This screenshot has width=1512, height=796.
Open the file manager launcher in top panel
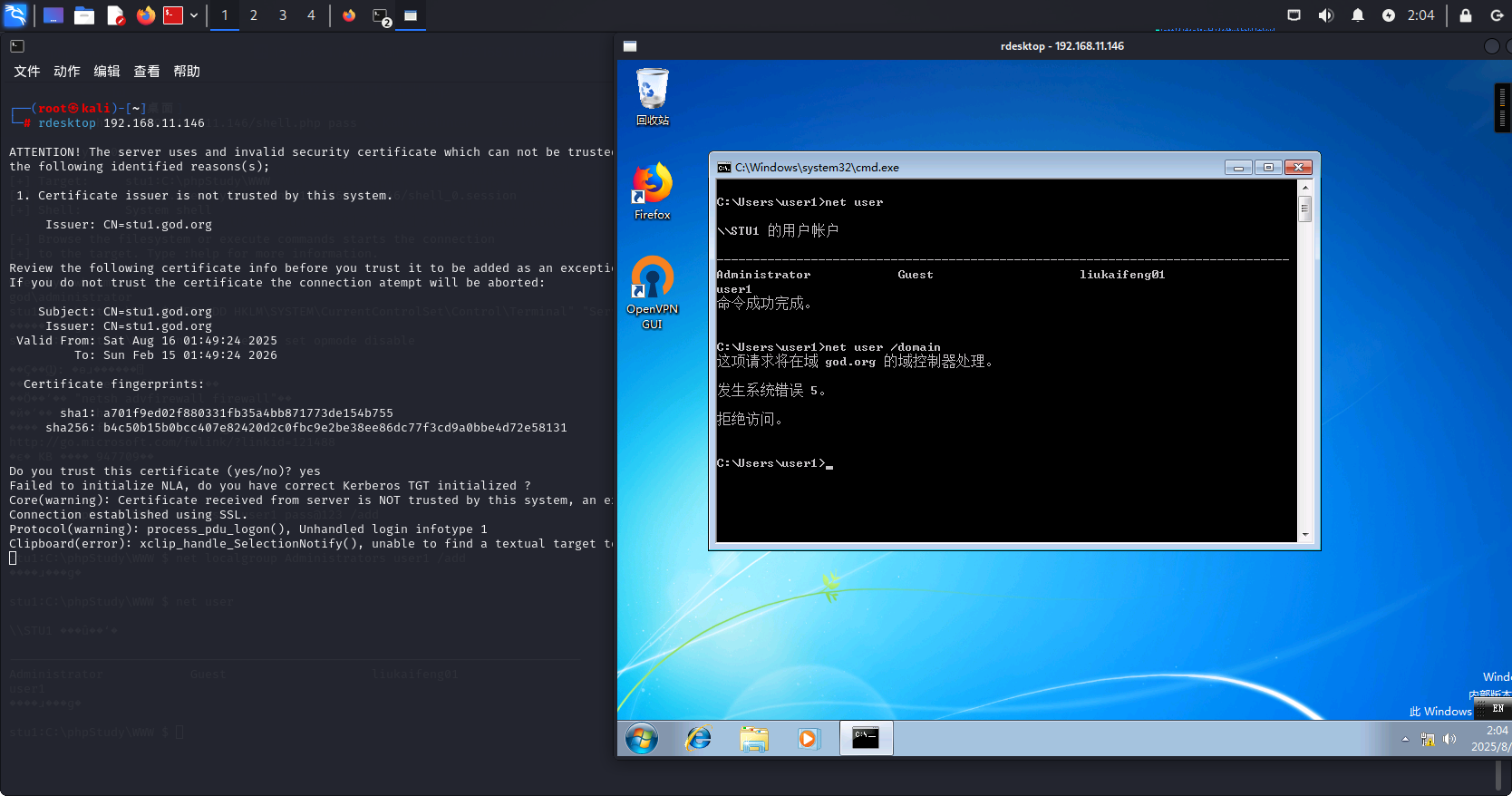(x=84, y=15)
